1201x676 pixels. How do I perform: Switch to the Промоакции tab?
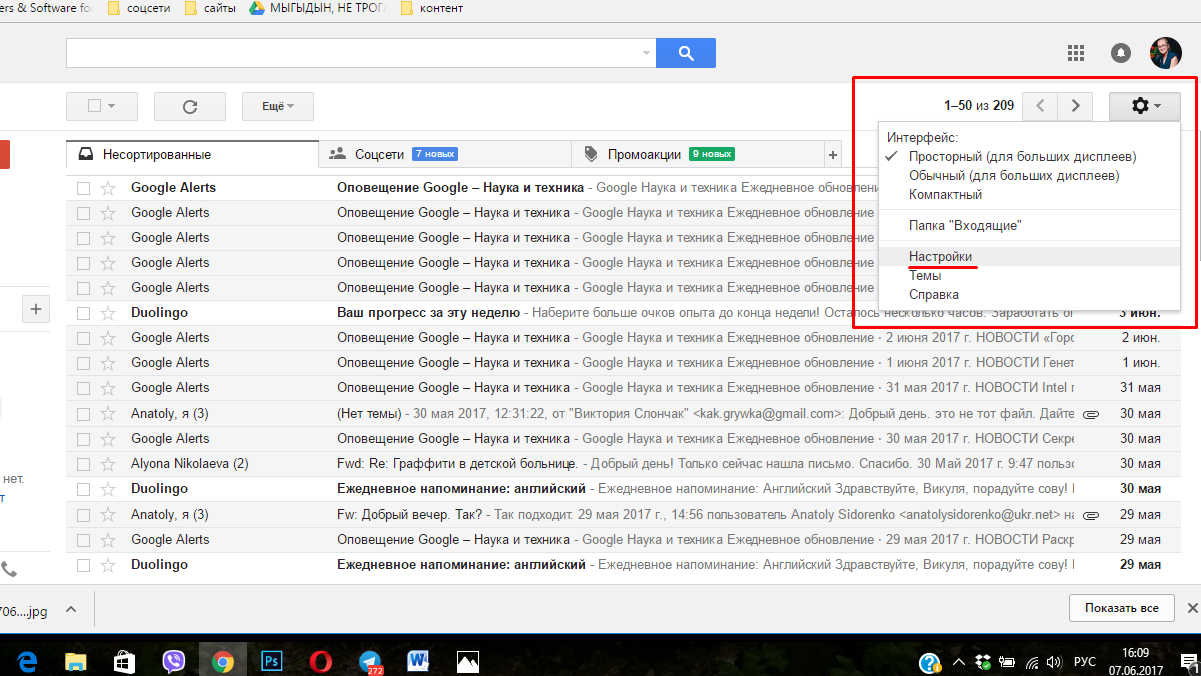click(697, 155)
